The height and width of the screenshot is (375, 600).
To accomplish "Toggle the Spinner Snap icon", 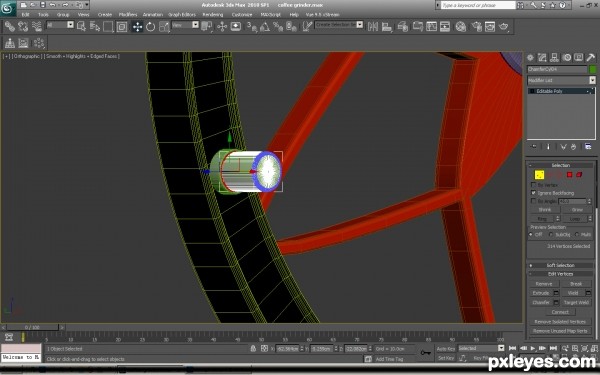I will (292, 26).
